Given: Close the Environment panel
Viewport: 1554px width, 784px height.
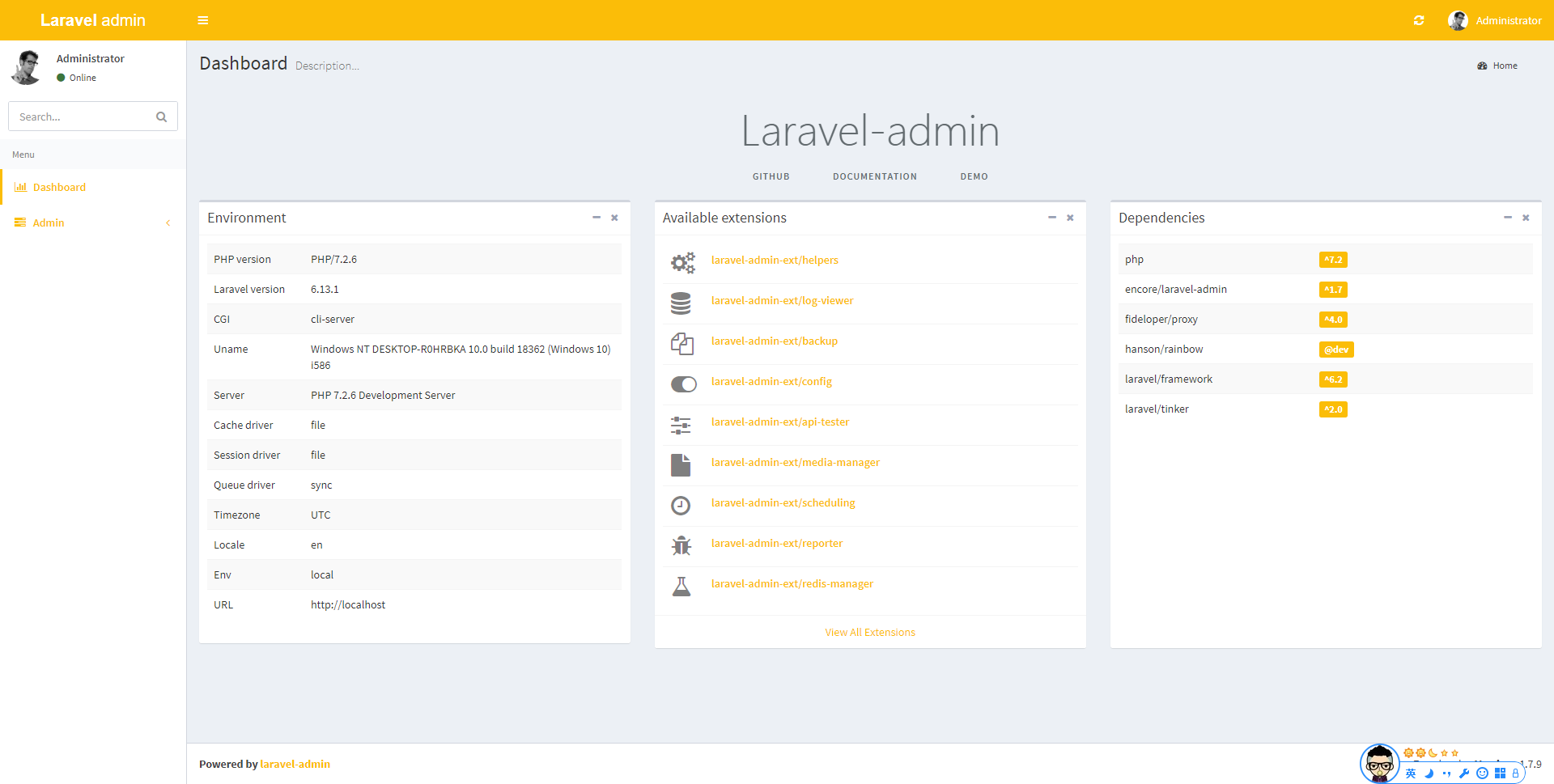Looking at the screenshot, I should (x=614, y=218).
